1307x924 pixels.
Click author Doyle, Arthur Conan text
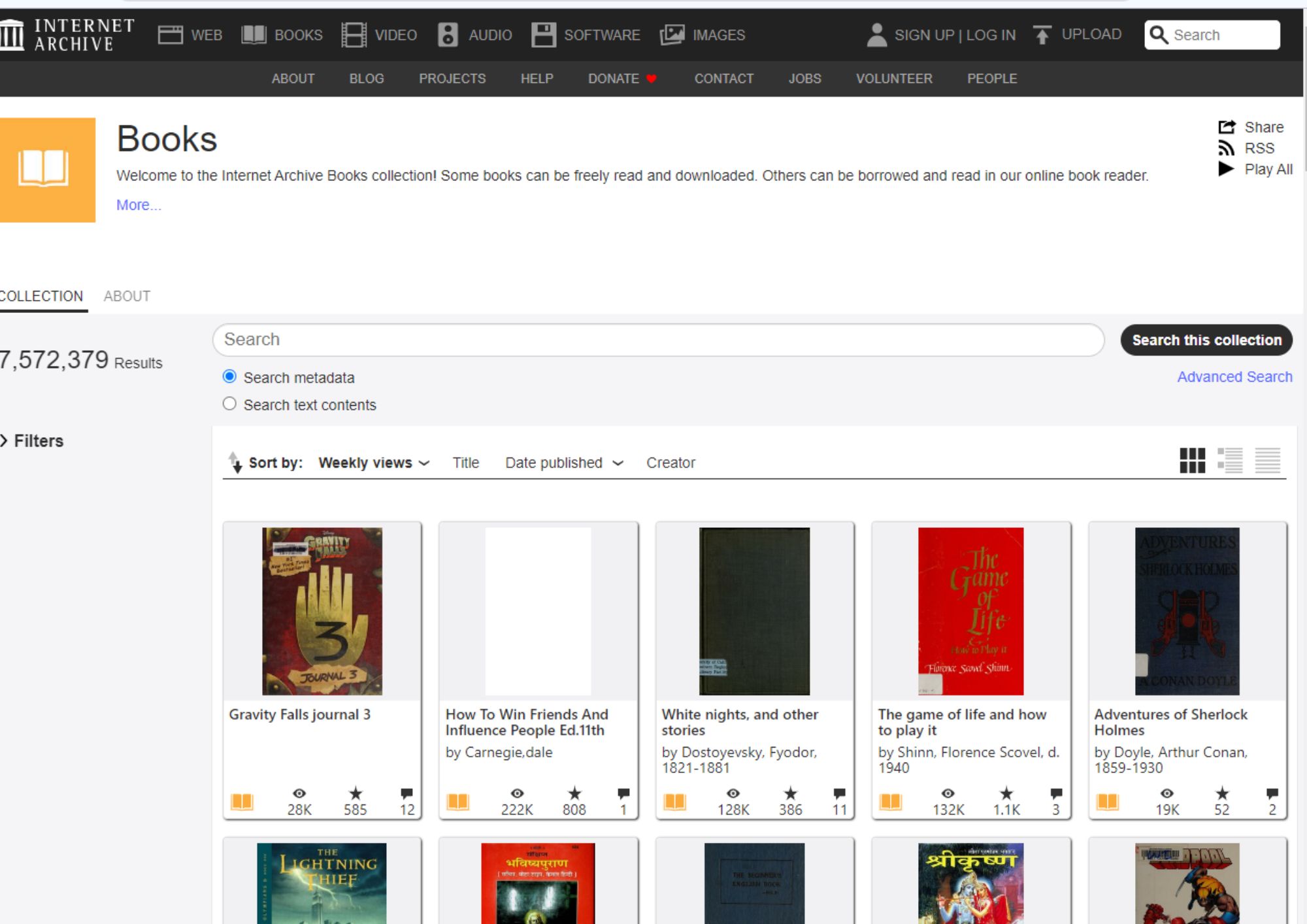pyautogui.click(x=1171, y=760)
